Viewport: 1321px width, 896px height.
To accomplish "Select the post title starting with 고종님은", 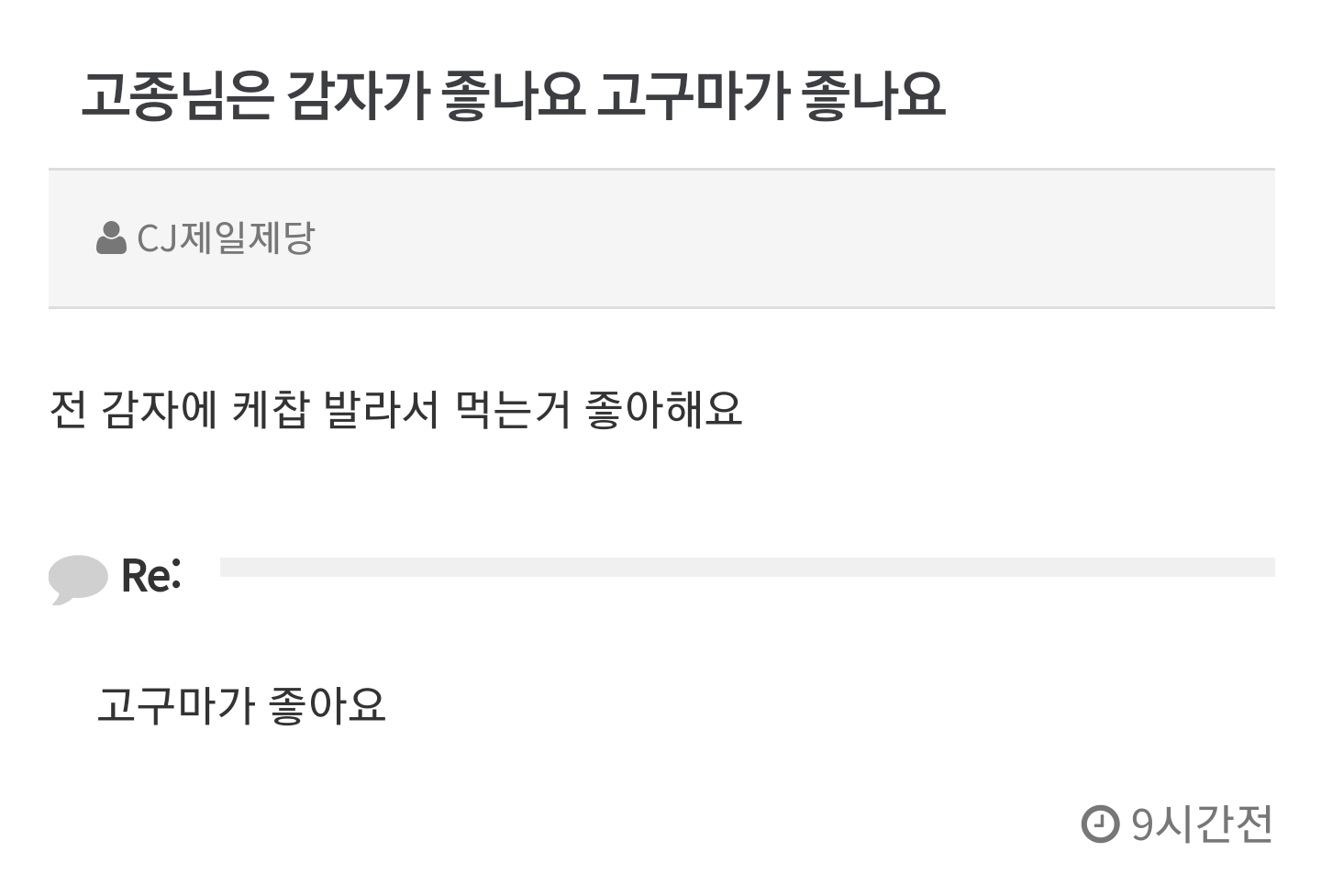I will 513,95.
